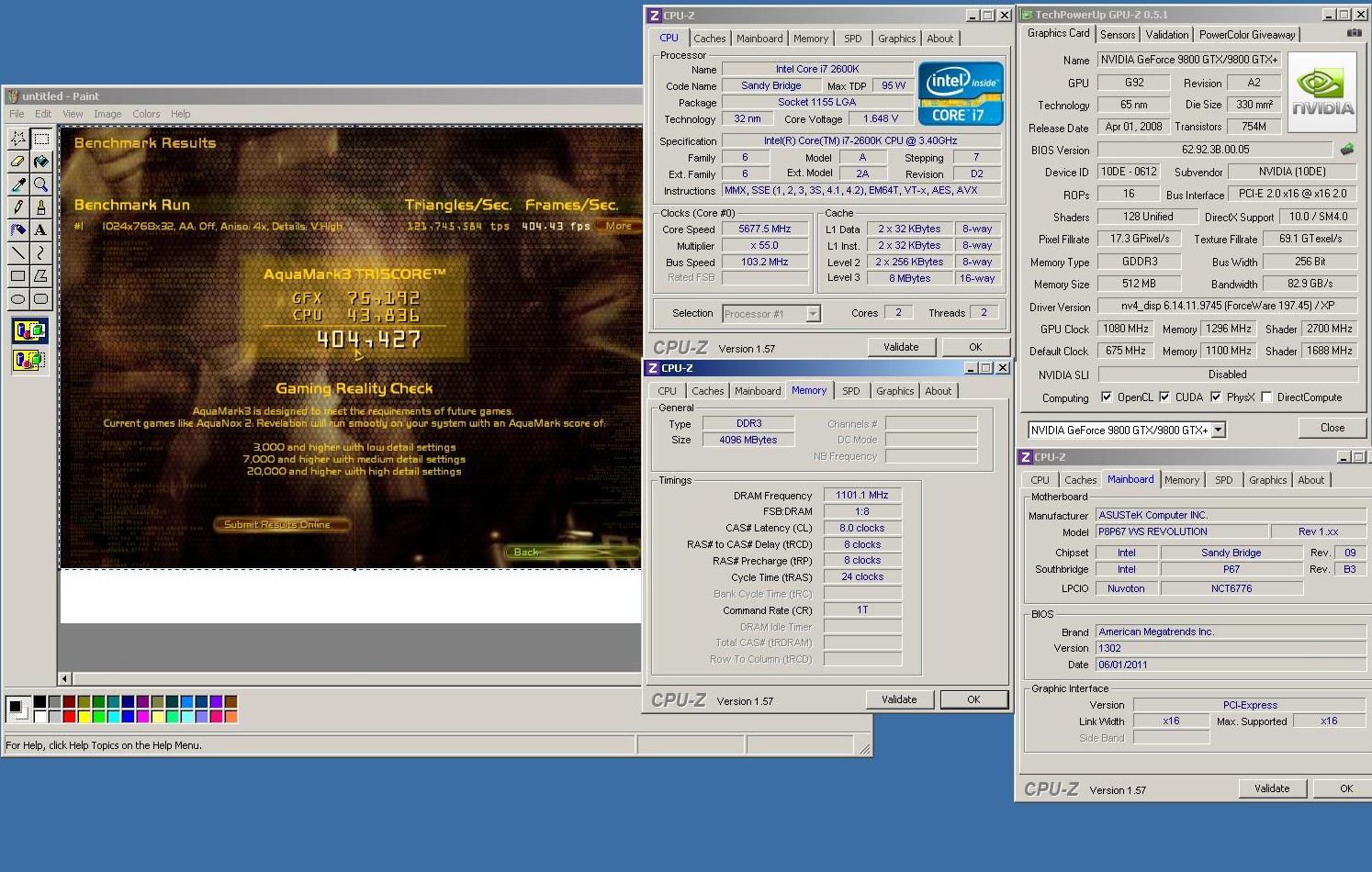Click the Close button in GPU-Z
The image size is (1372, 872).
point(1332,428)
